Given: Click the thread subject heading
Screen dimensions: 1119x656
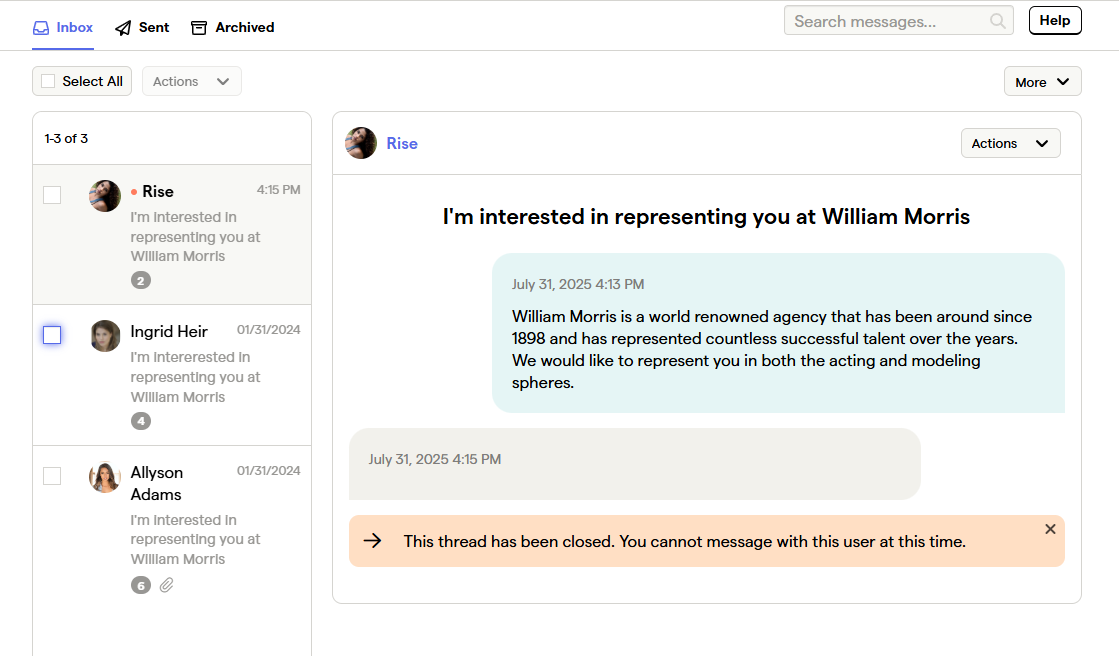Looking at the screenshot, I should tap(706, 216).
